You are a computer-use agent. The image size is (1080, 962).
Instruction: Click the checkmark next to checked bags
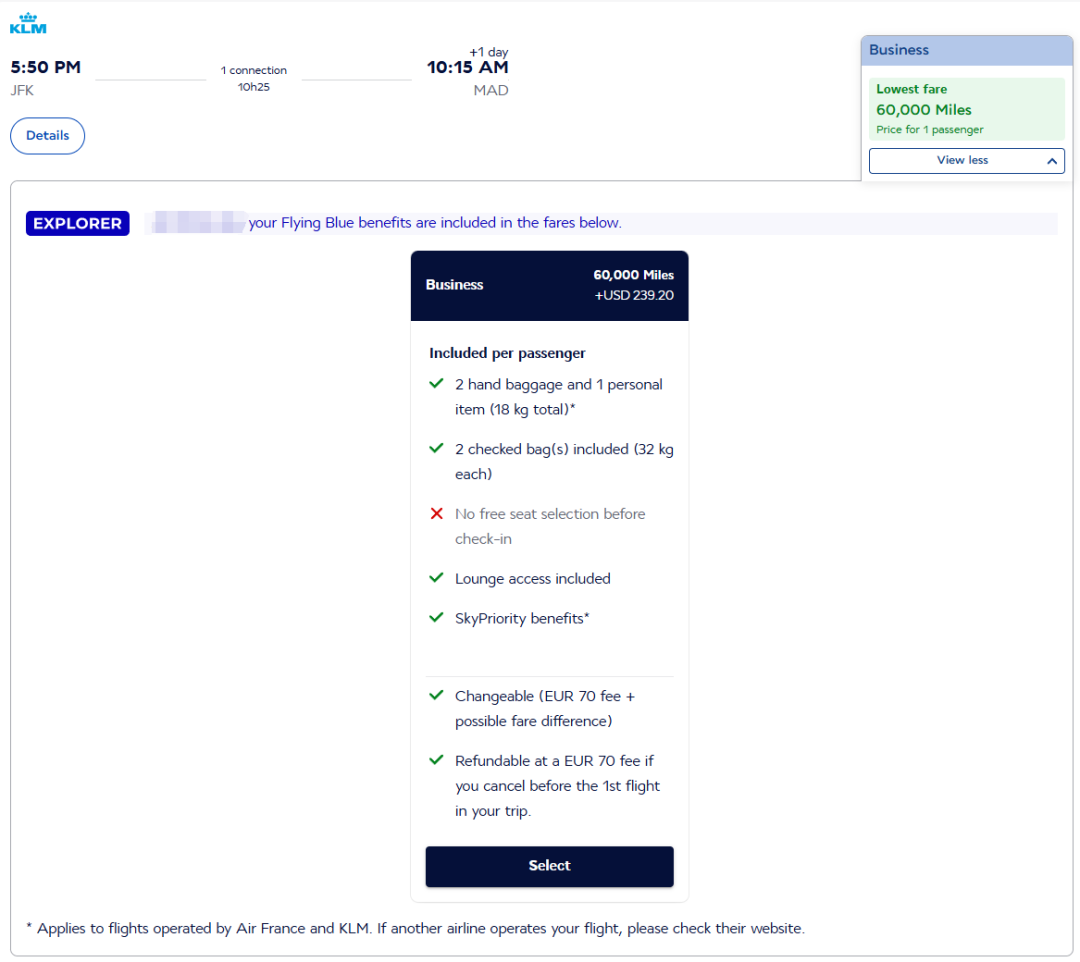click(436, 449)
